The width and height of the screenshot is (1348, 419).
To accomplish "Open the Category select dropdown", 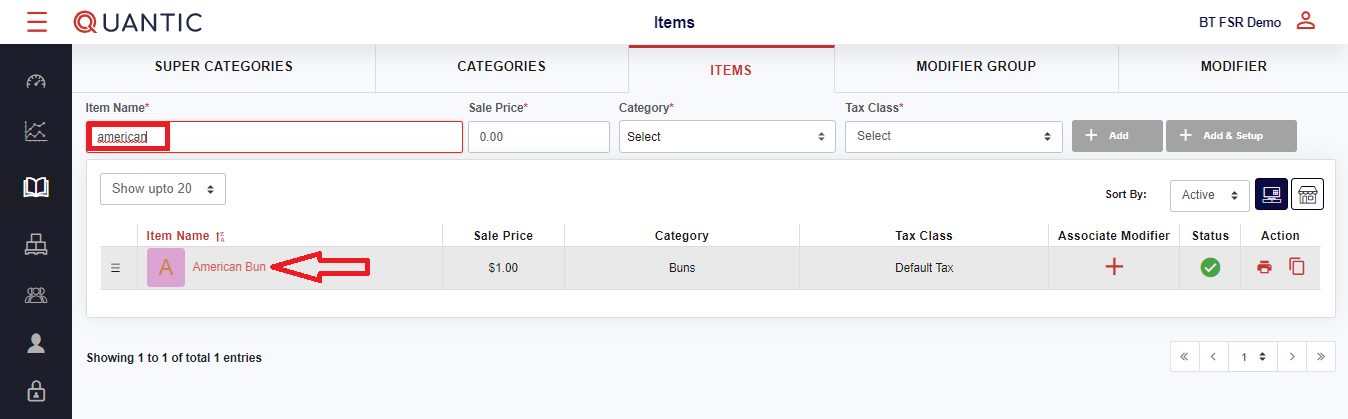I will [727, 137].
